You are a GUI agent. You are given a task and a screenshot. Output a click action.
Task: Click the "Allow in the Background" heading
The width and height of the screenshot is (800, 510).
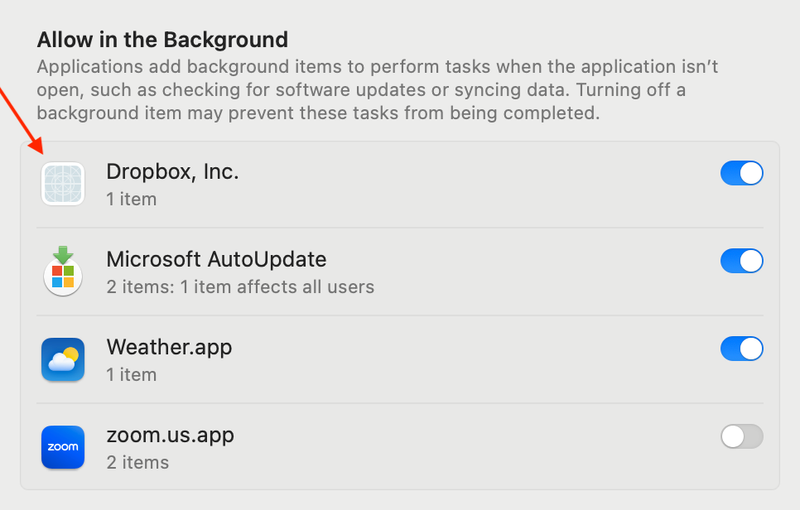coord(162,40)
